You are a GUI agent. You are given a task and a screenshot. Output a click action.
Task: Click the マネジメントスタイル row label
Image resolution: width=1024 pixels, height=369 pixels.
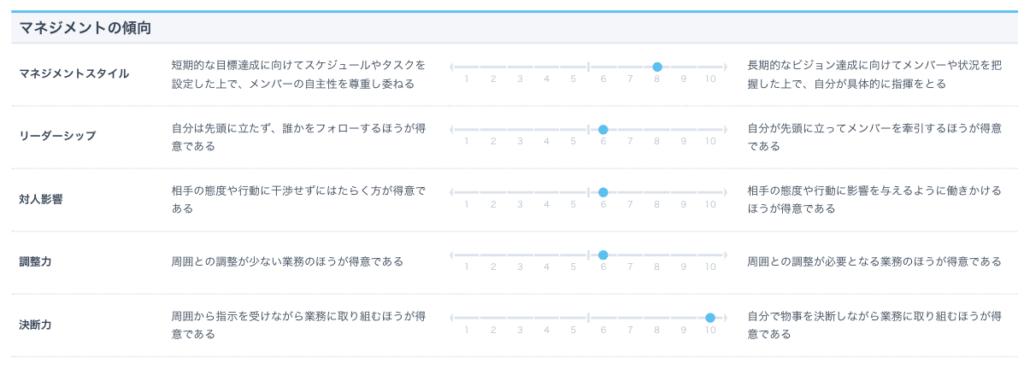point(74,73)
